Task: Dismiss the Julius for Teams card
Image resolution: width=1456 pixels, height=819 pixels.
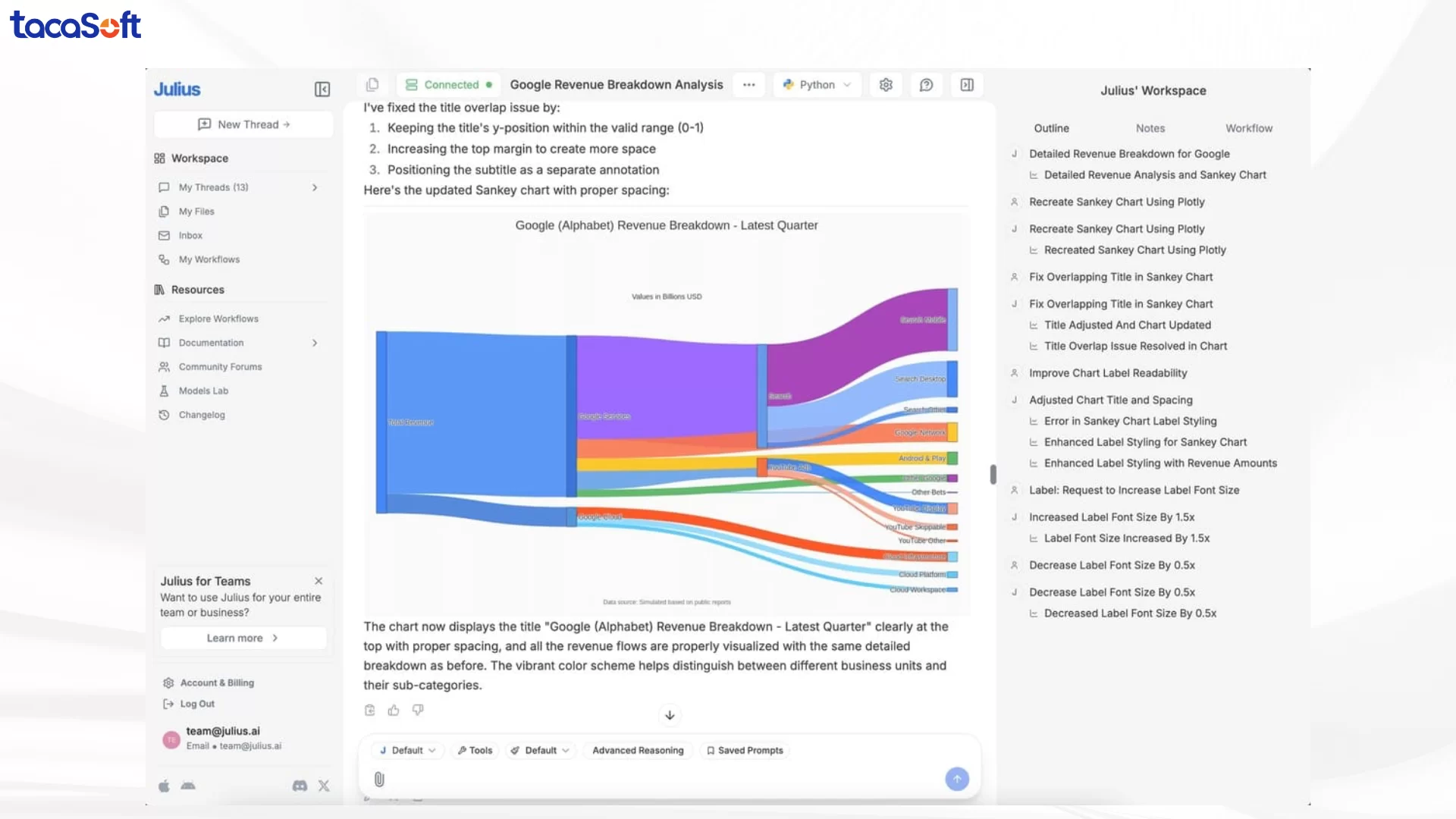Action: [318, 581]
